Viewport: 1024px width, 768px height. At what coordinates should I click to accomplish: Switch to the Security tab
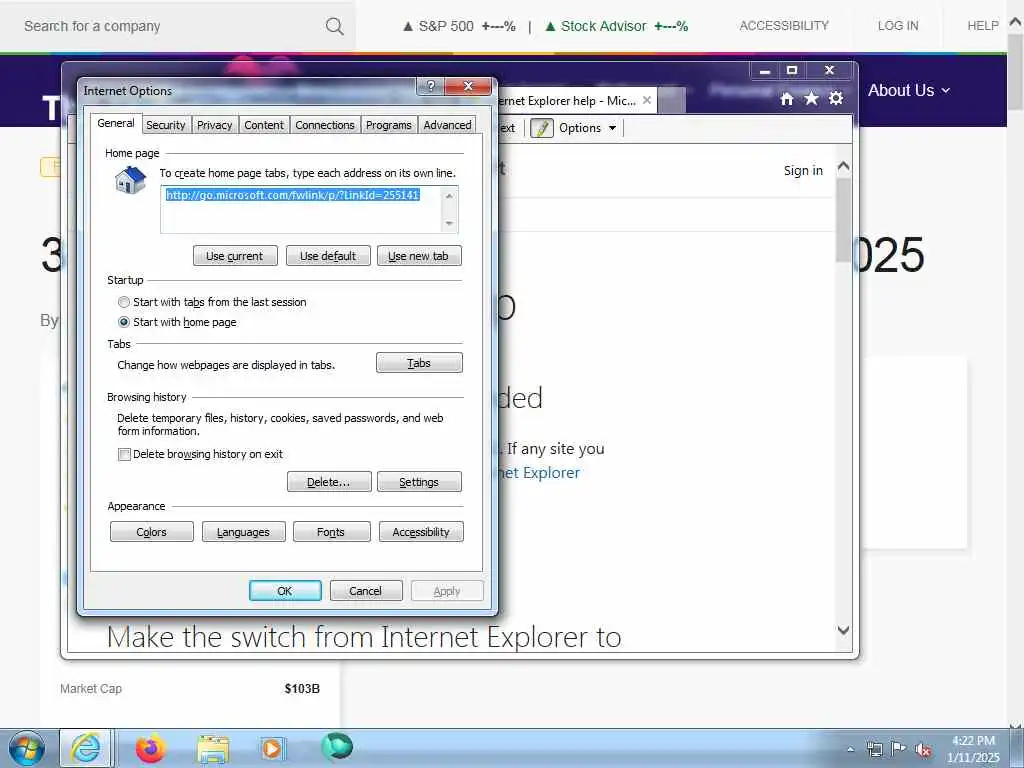[x=166, y=125]
